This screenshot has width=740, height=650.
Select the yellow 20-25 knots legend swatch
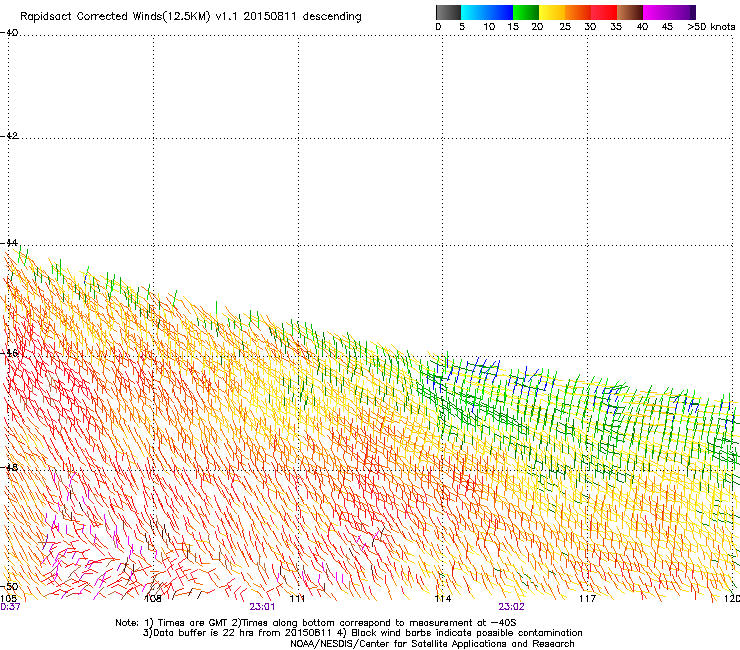552,12
